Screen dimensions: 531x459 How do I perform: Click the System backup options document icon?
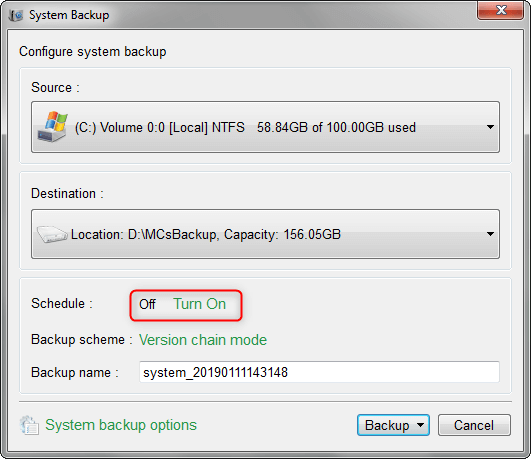coord(29,425)
